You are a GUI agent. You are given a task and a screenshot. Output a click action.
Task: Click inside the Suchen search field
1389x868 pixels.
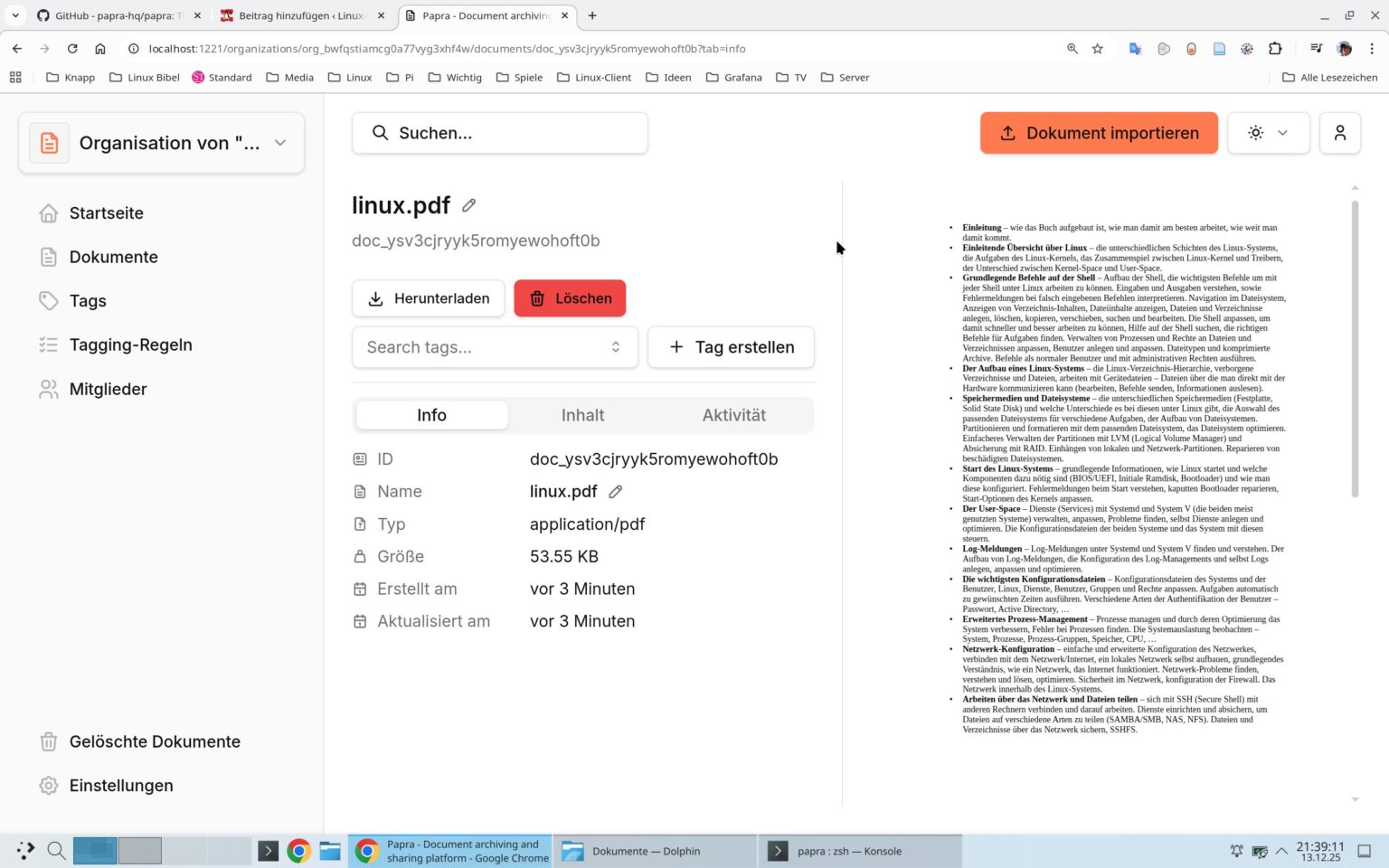[x=499, y=133]
